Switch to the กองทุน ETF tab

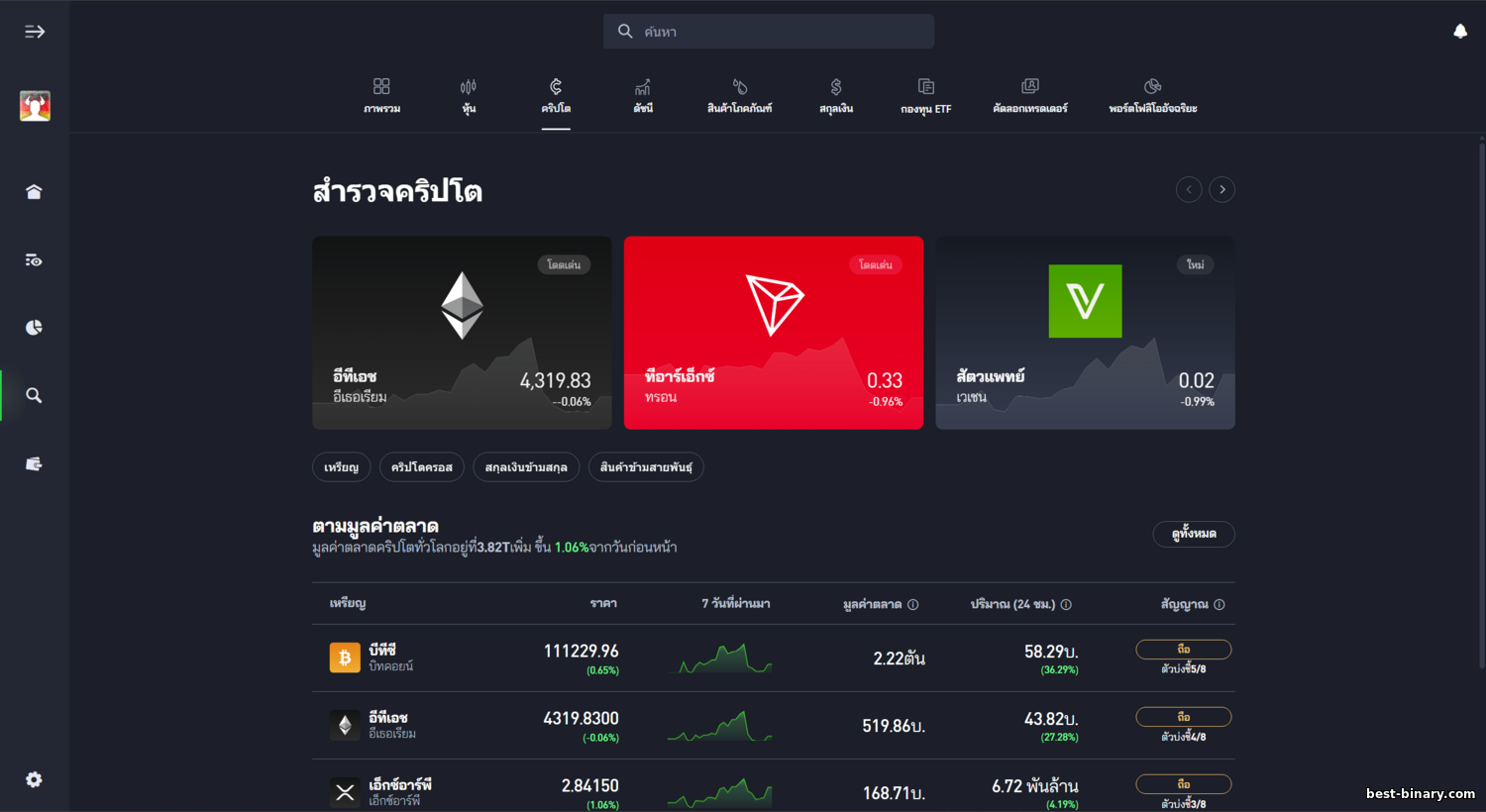click(x=925, y=96)
